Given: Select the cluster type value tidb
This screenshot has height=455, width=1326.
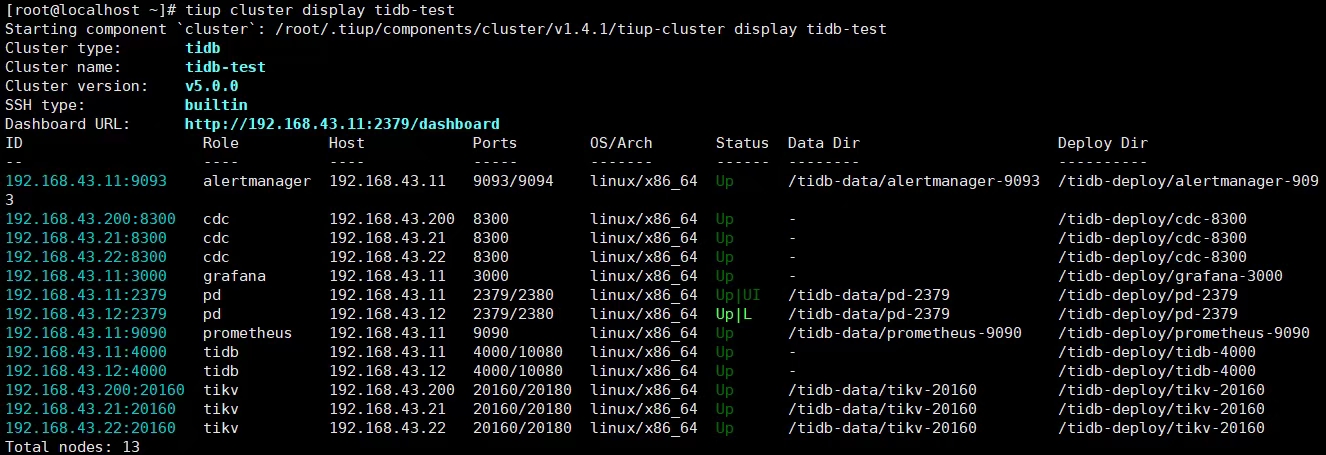Looking at the screenshot, I should (203, 48).
